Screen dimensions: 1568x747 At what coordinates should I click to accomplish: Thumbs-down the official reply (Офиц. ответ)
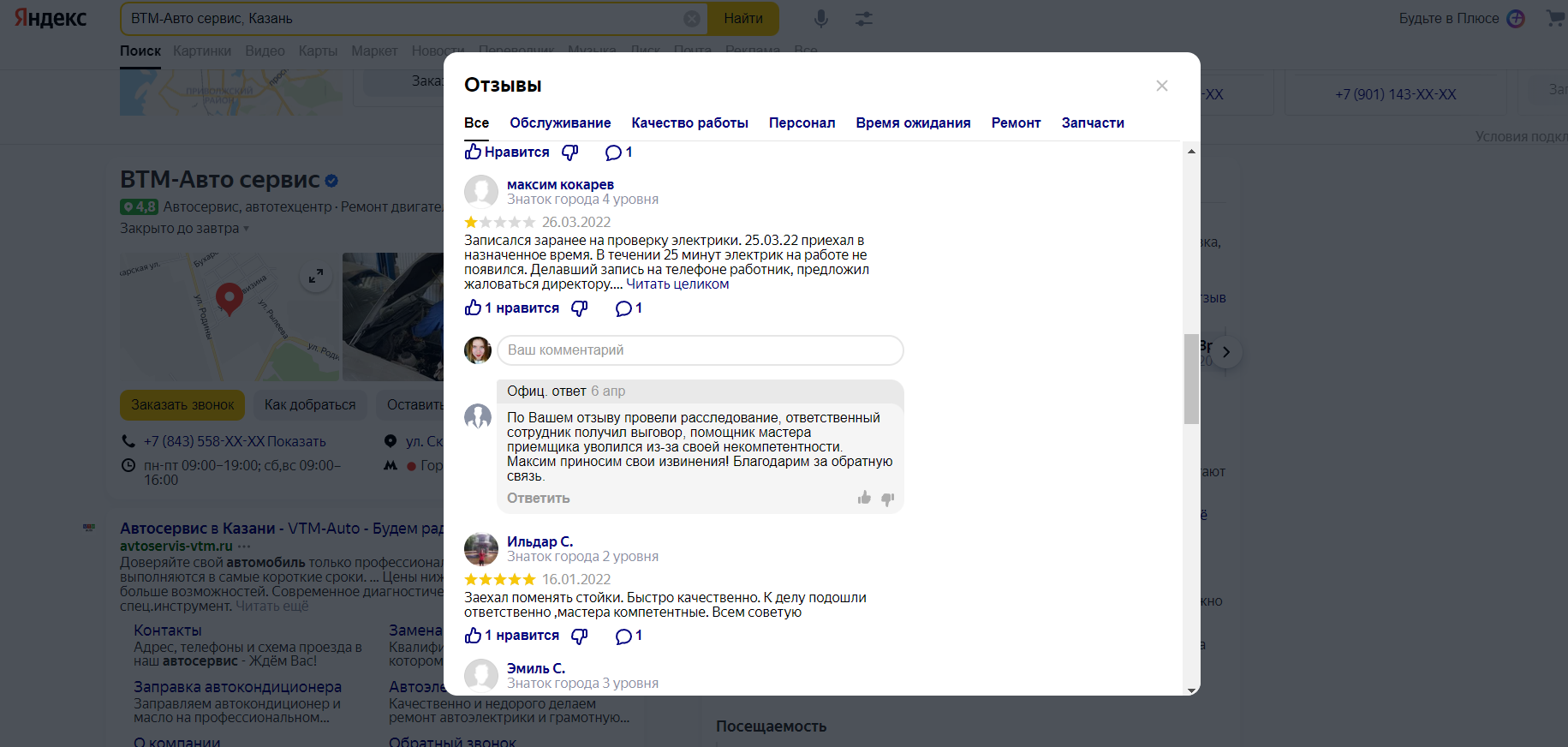coord(888,499)
